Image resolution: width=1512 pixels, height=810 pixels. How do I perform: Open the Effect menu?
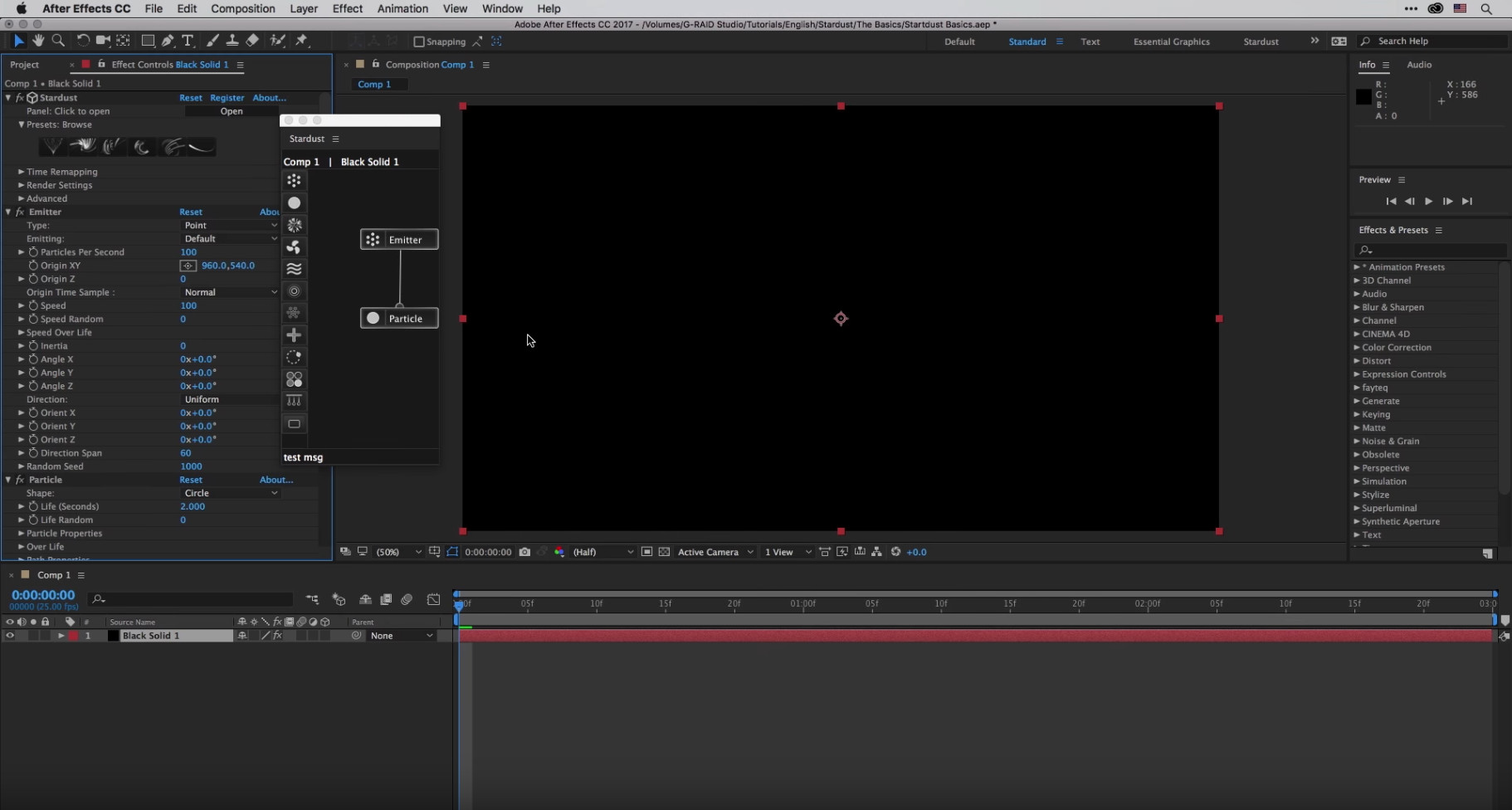tap(348, 8)
